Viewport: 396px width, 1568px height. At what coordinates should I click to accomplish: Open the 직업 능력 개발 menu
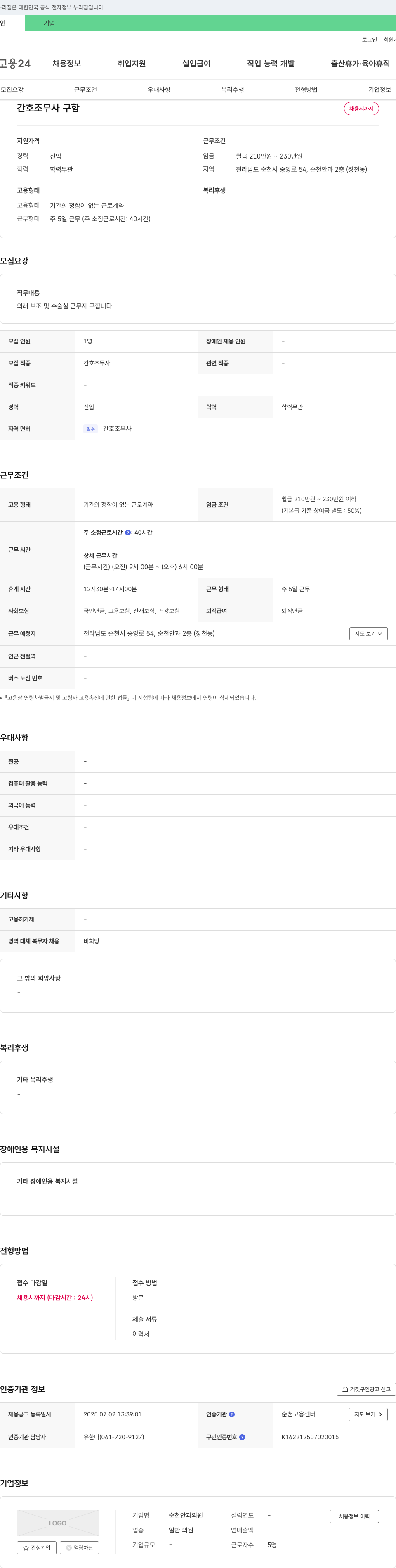click(271, 63)
